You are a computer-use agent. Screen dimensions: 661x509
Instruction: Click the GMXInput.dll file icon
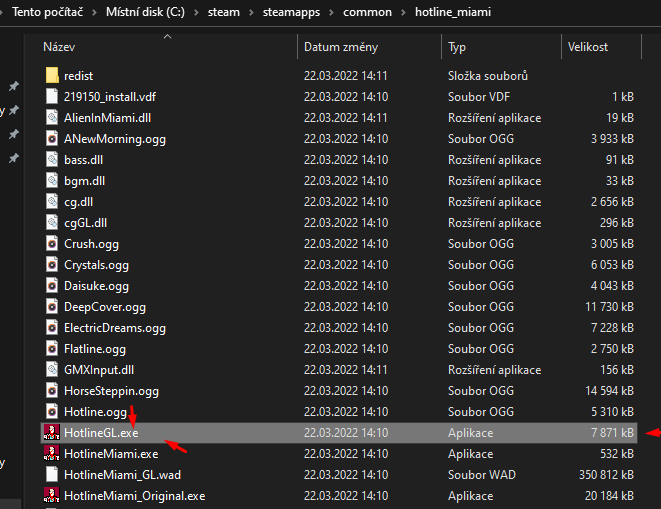click(x=52, y=370)
